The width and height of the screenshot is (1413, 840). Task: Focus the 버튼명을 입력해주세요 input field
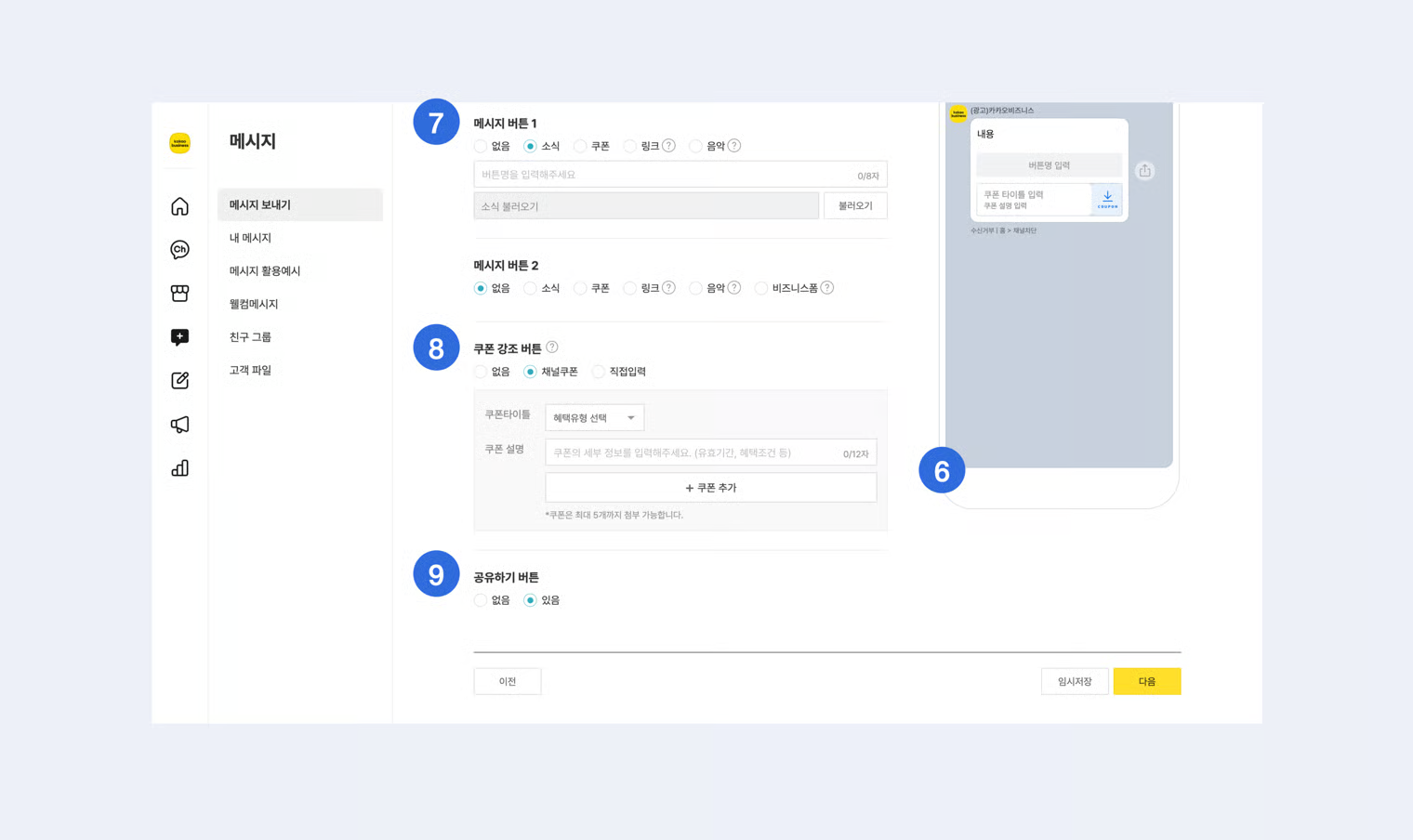point(665,175)
